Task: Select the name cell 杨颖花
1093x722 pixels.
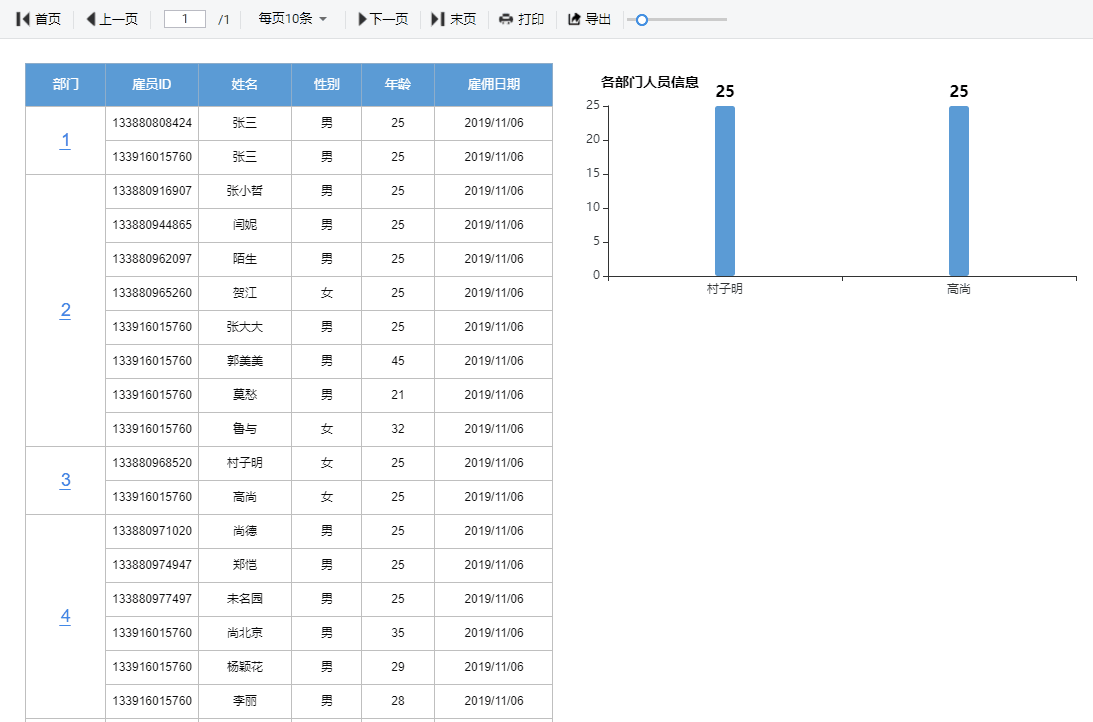Action: (x=245, y=667)
